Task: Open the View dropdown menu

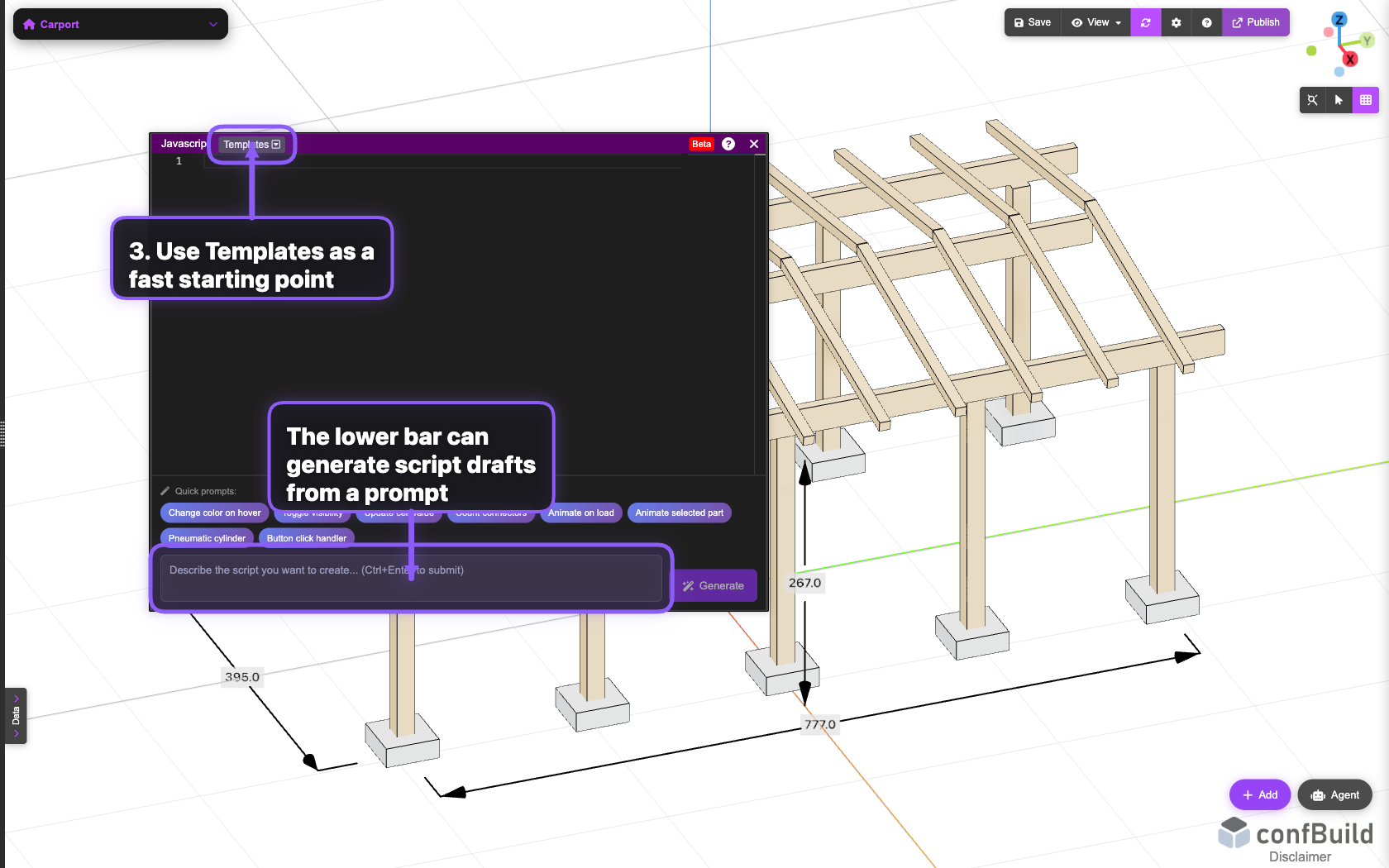Action: coord(1095,22)
